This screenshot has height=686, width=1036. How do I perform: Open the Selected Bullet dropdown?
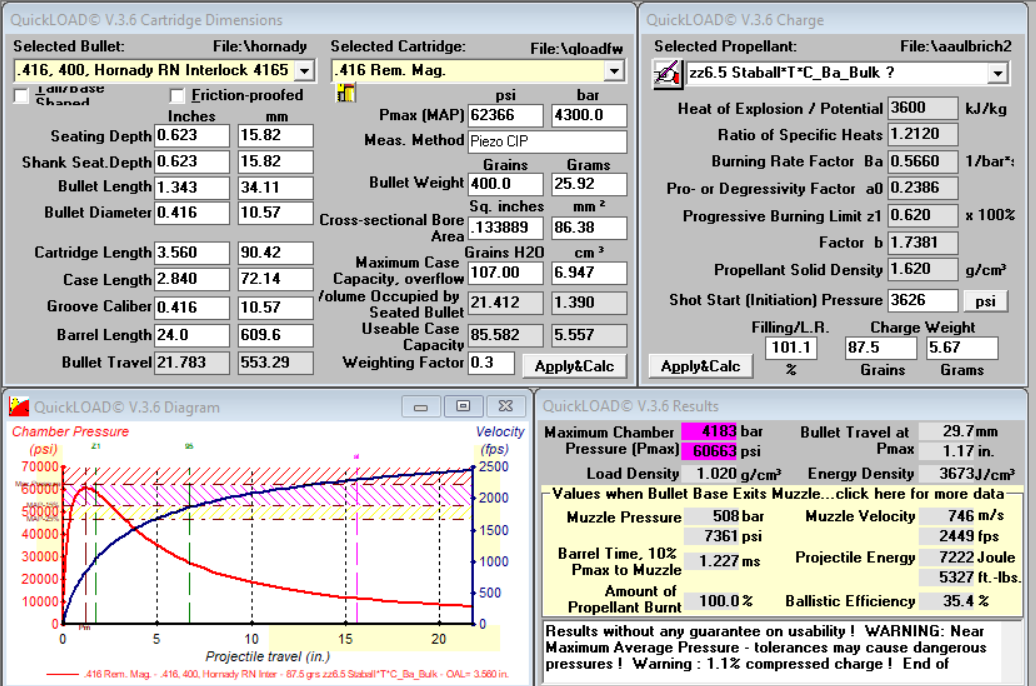pos(305,71)
